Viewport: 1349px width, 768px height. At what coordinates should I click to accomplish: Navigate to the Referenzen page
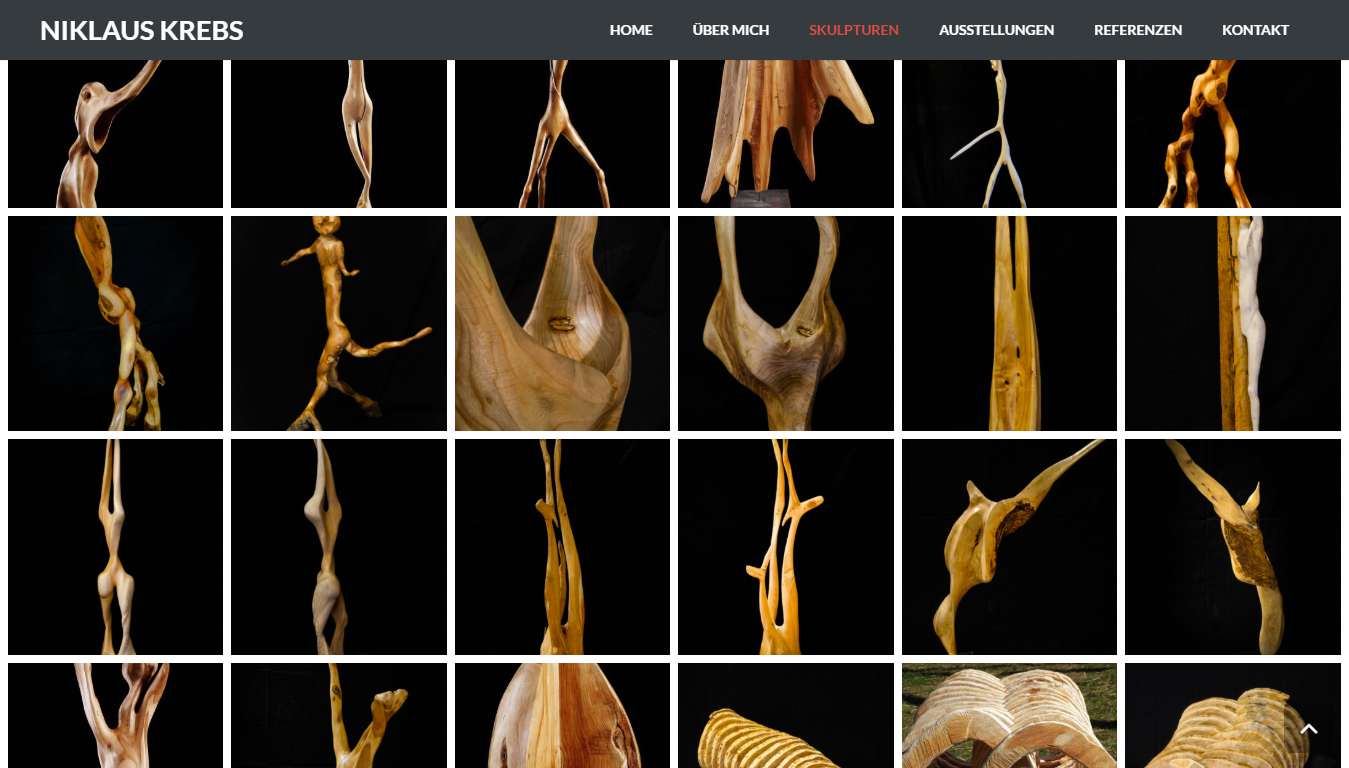click(1137, 30)
